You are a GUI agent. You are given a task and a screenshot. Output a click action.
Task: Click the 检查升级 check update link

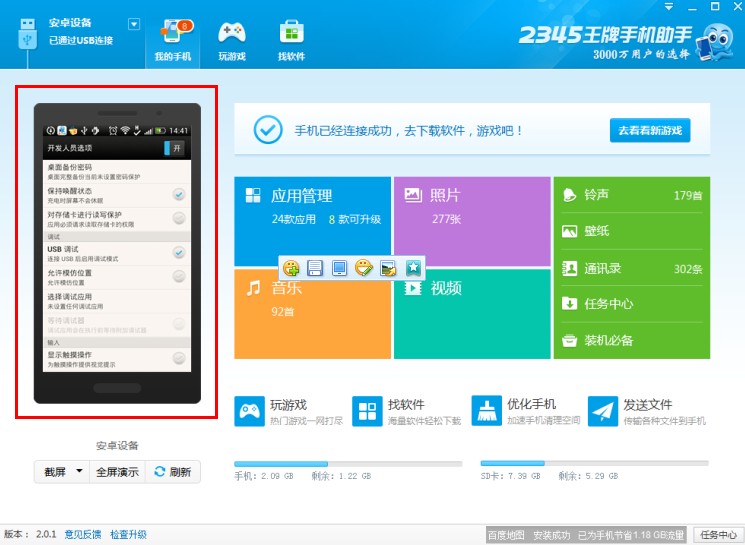tap(128, 534)
